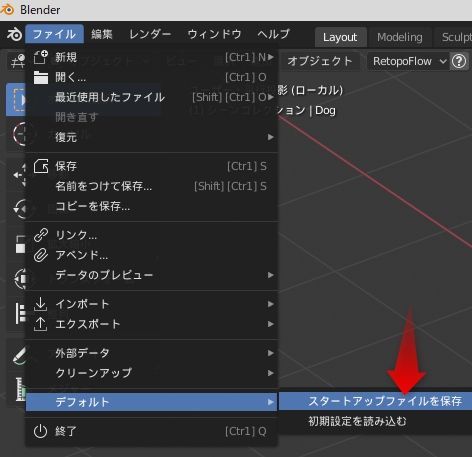Select the Move tool in toolbar

[x=19, y=174]
